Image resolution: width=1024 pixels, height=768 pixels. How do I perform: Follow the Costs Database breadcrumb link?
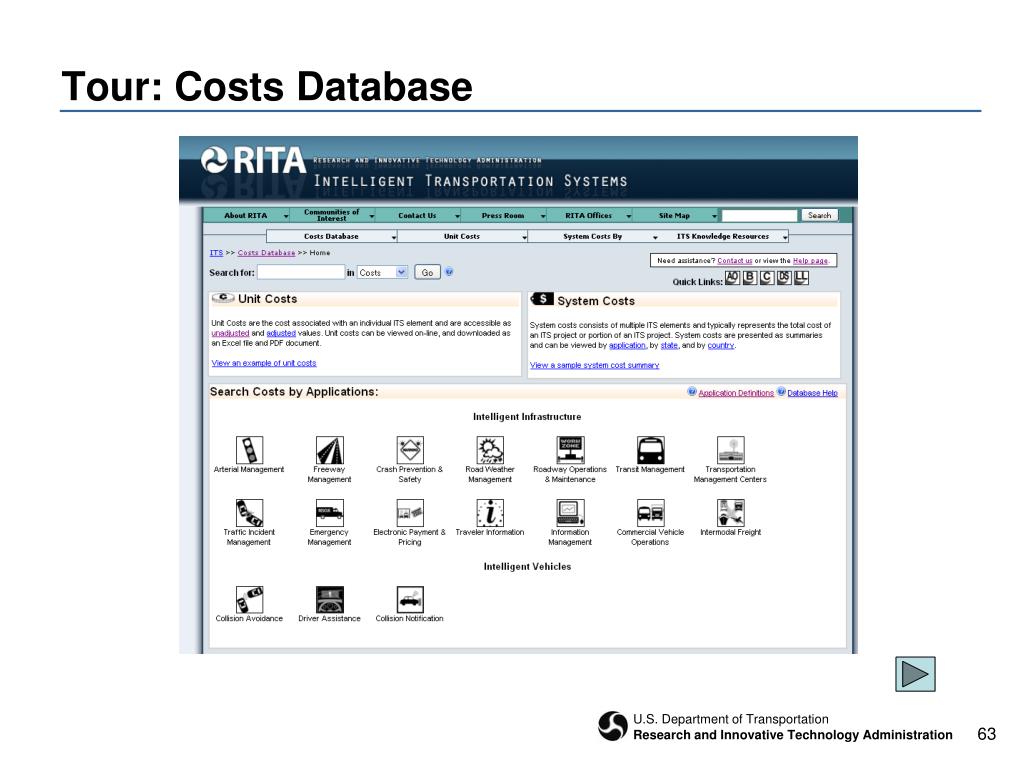pyautogui.click(x=266, y=253)
